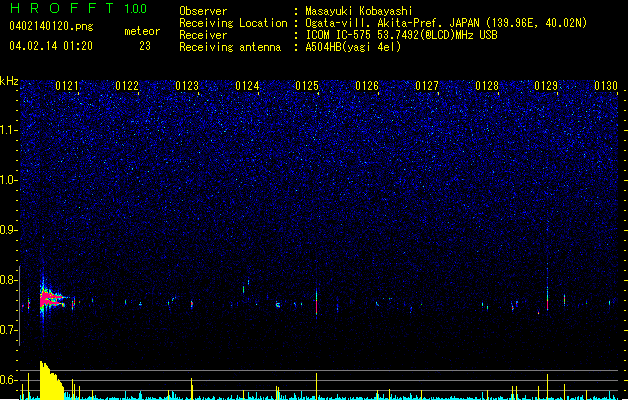Viewport: 629px width, 400px height.
Task: Click the 1.1 frequency axis label
Action: (8, 130)
